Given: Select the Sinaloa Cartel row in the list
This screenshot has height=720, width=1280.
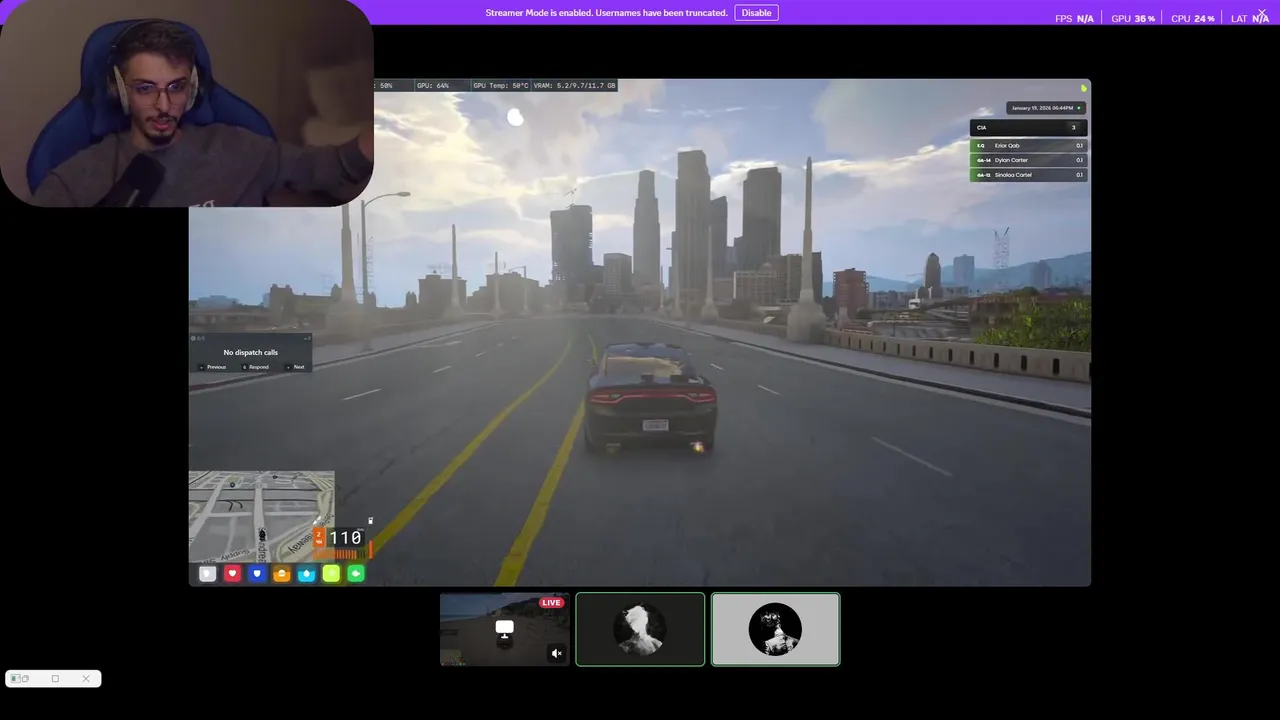Looking at the screenshot, I should click(x=1028, y=175).
